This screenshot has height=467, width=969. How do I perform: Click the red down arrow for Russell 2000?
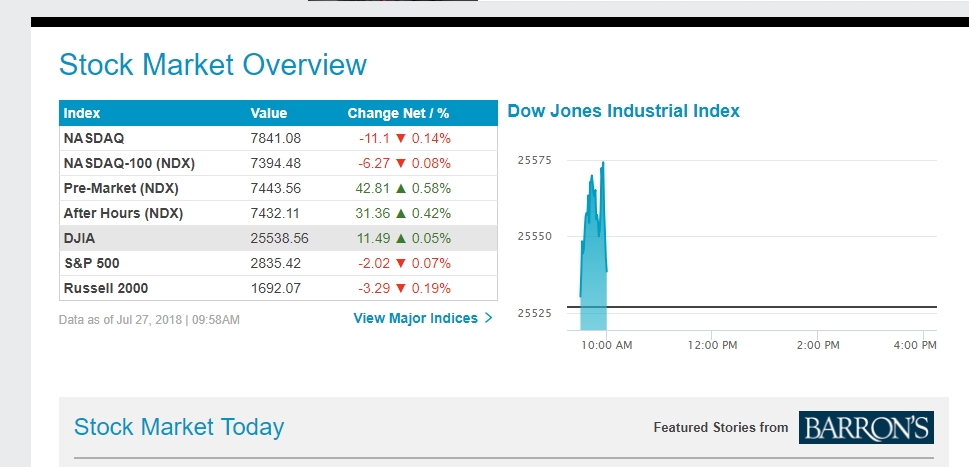[x=401, y=288]
